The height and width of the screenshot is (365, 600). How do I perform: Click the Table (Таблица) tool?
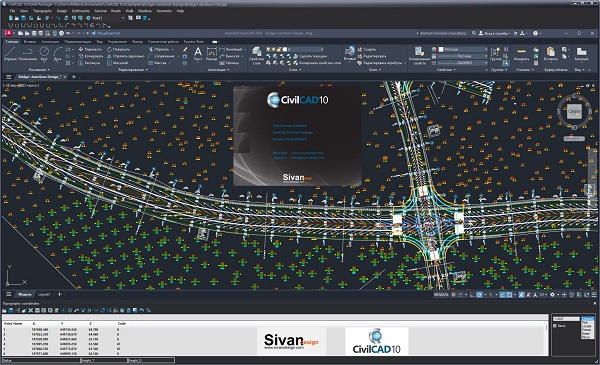(x=230, y=63)
